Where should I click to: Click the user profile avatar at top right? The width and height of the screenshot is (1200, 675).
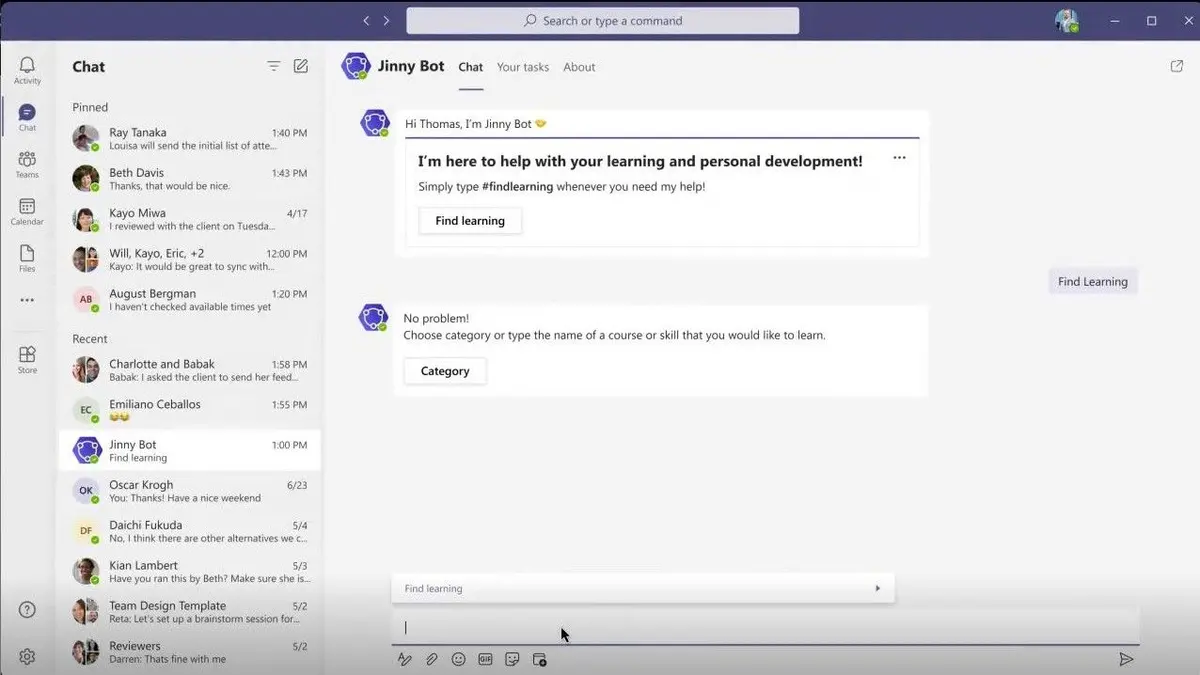[1067, 20]
